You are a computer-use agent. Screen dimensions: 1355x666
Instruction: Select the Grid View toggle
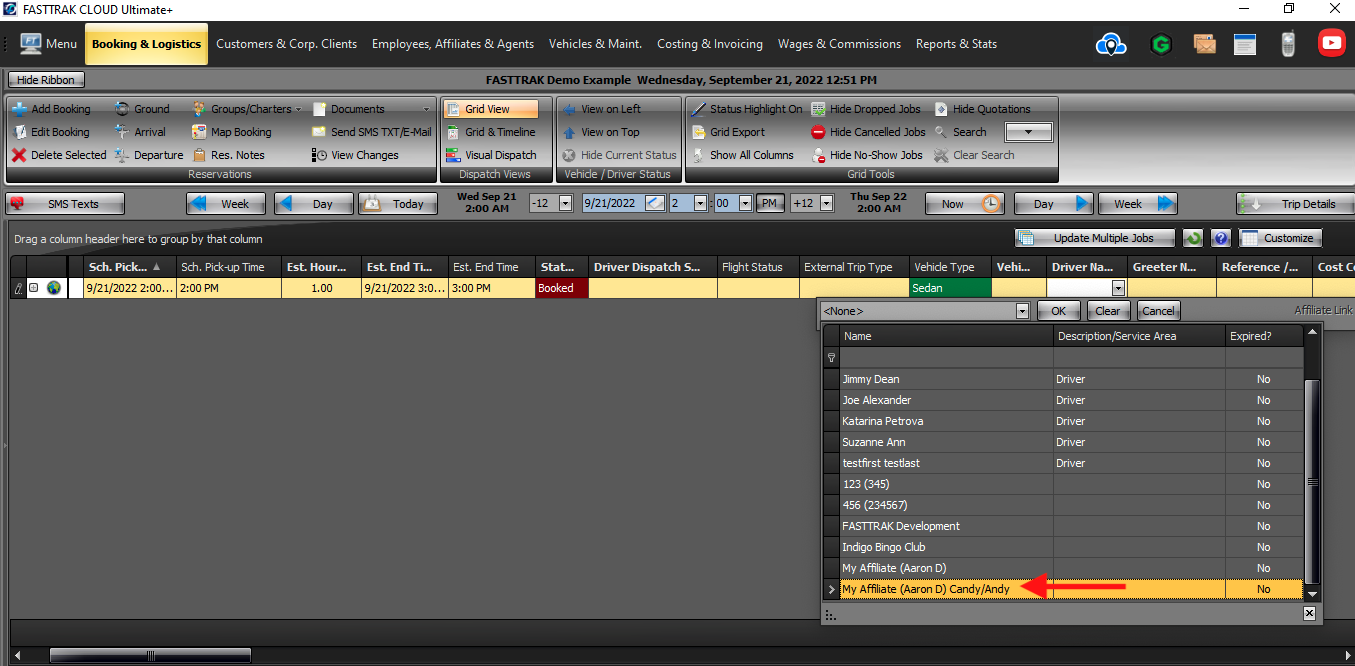pyautogui.click(x=490, y=109)
